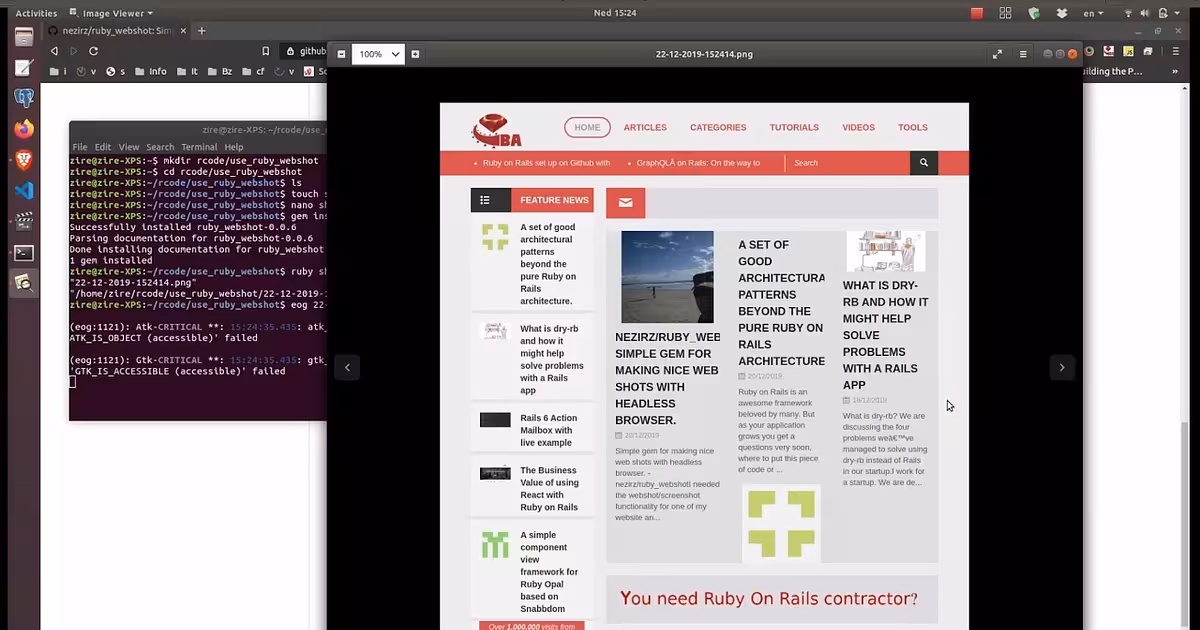Click the beach photo thumbnail
The height and width of the screenshot is (630, 1200).
[x=667, y=277]
